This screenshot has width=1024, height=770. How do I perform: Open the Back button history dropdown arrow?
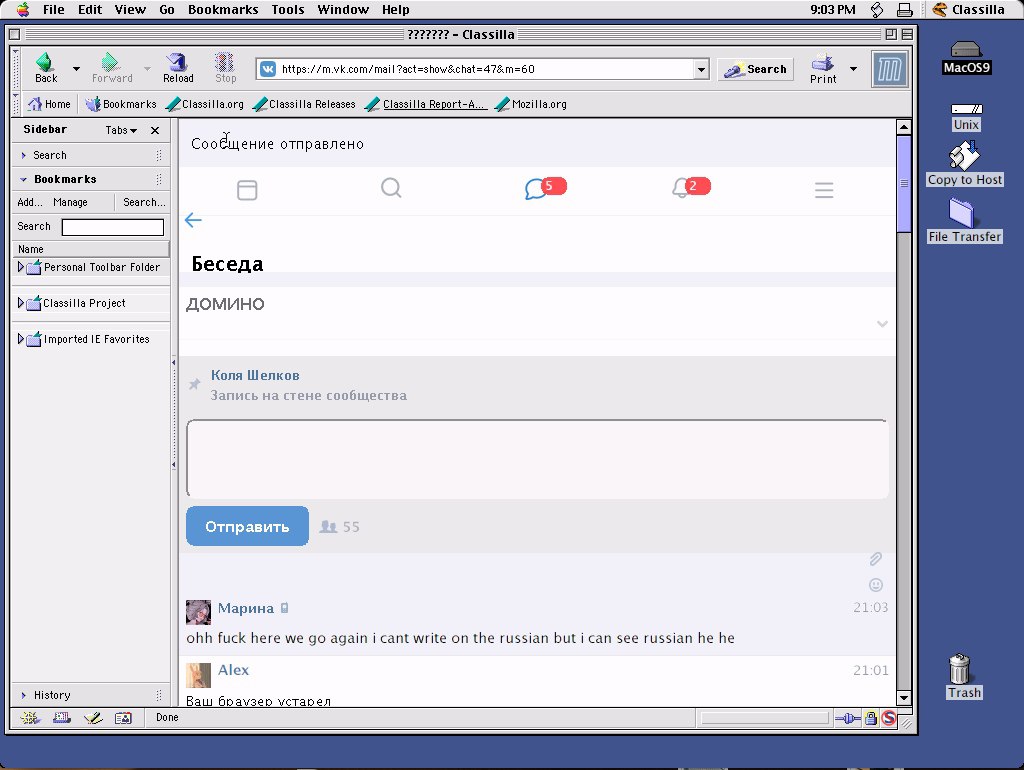(x=76, y=69)
